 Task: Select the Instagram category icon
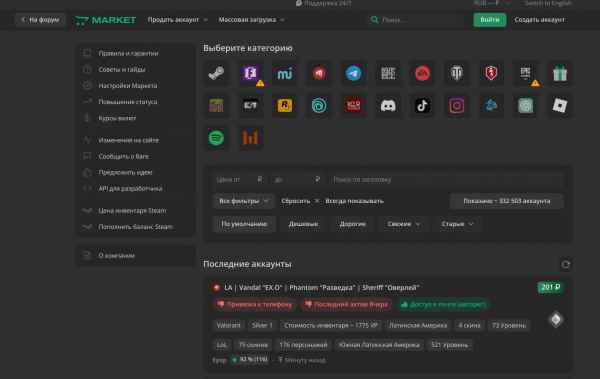(x=457, y=105)
